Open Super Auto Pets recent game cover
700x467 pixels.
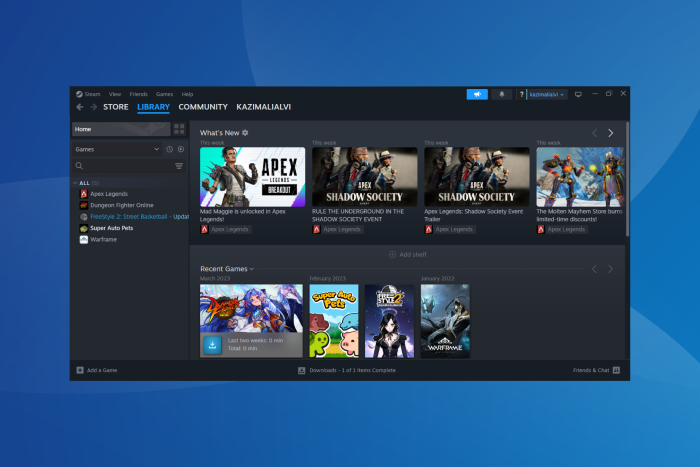334,321
